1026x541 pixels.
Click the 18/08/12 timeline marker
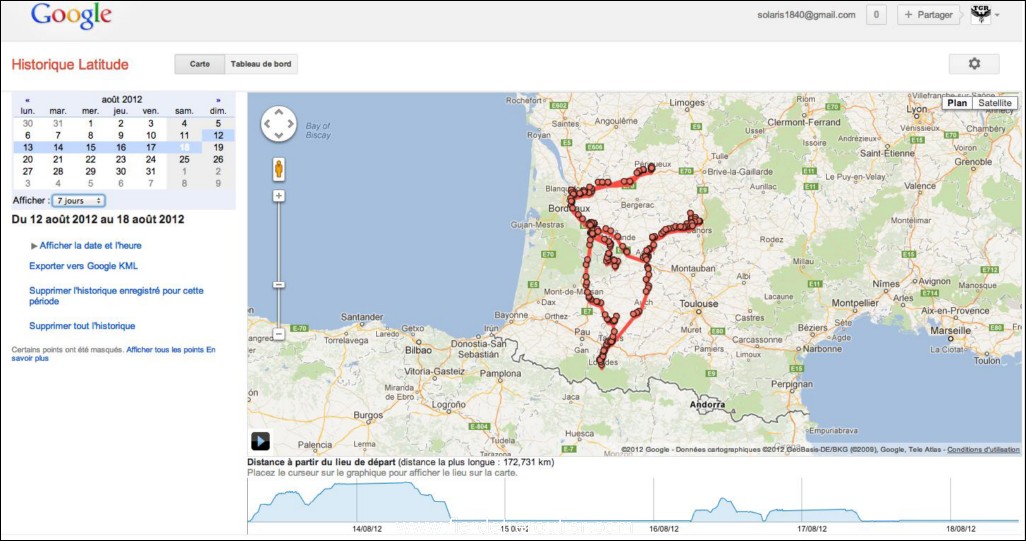pos(961,528)
